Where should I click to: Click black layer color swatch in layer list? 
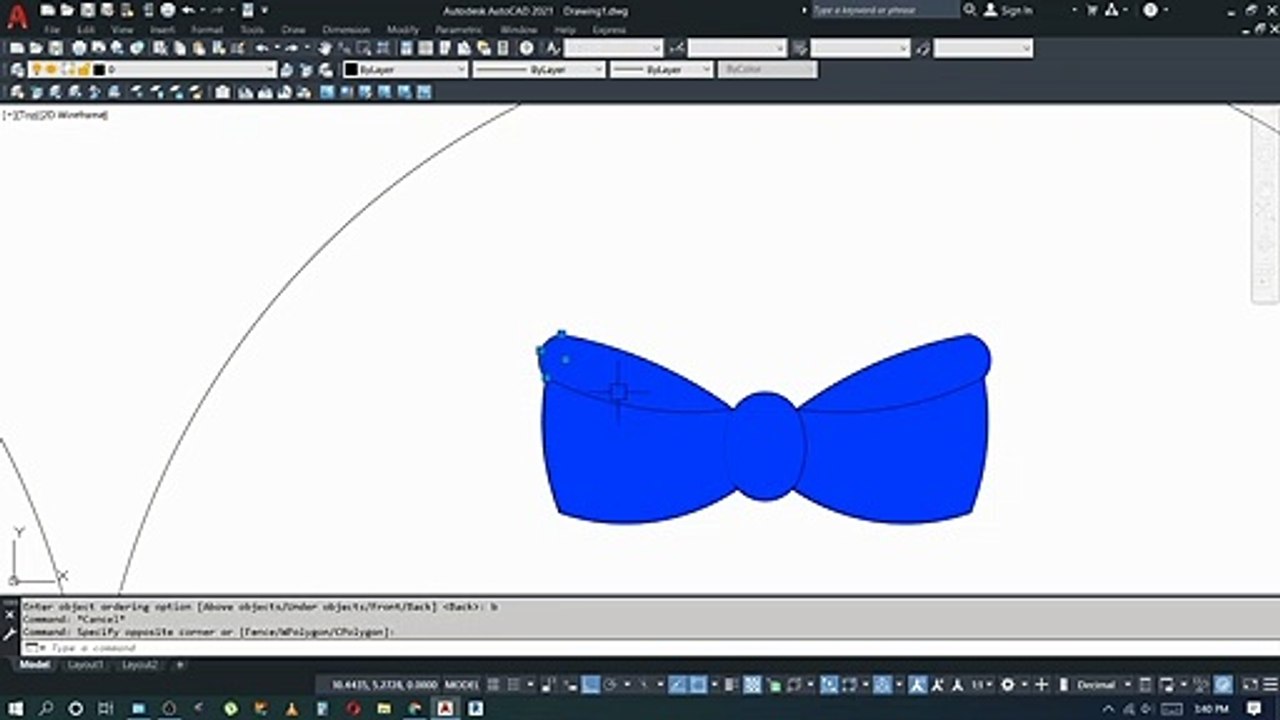pos(99,70)
